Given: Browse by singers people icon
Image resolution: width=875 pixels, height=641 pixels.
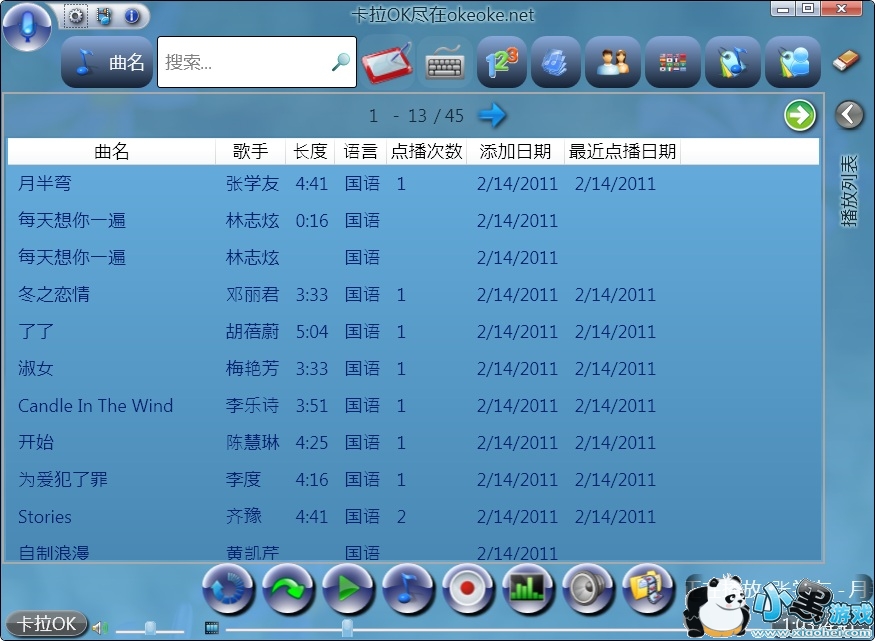Looking at the screenshot, I should tap(613, 62).
